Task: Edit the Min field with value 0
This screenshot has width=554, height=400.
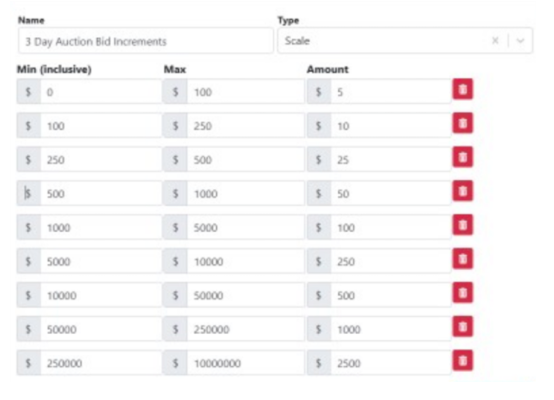Action: click(x=101, y=92)
